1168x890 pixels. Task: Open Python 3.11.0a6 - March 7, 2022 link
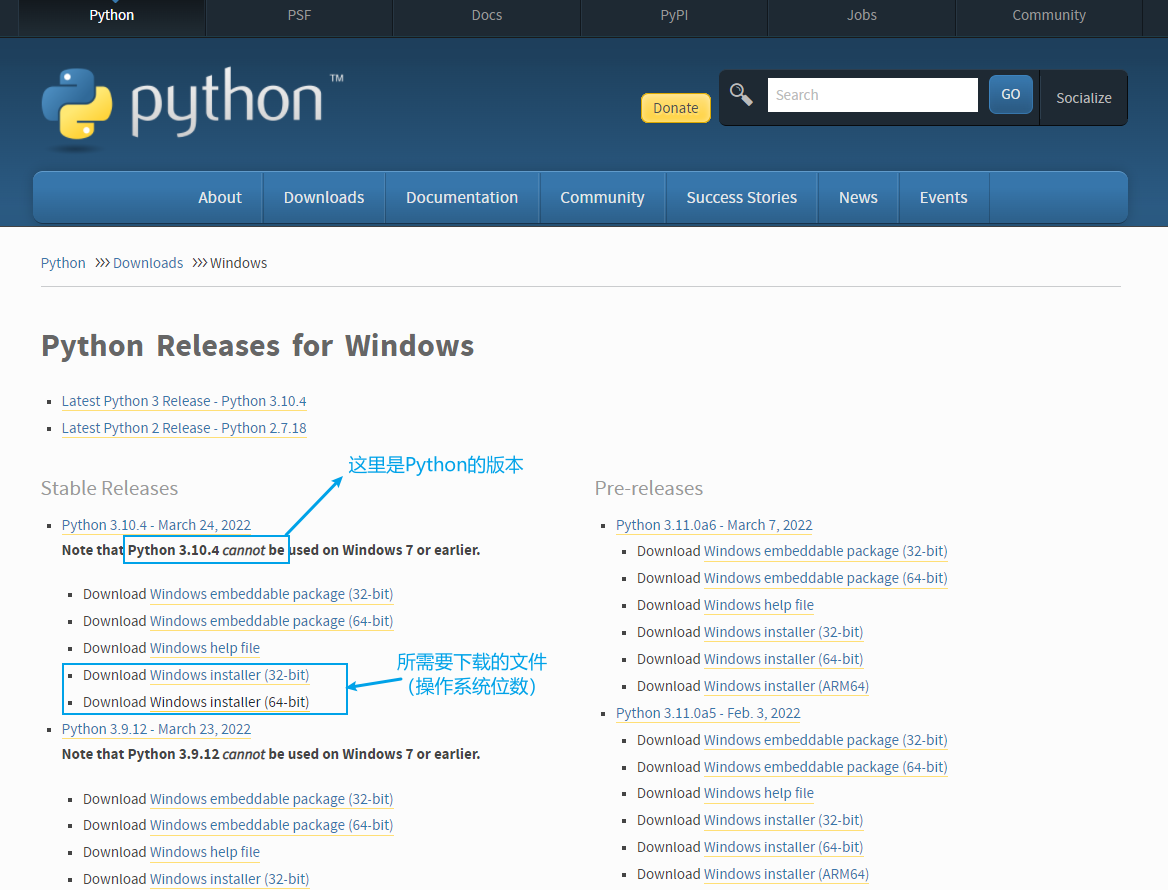[x=714, y=525]
